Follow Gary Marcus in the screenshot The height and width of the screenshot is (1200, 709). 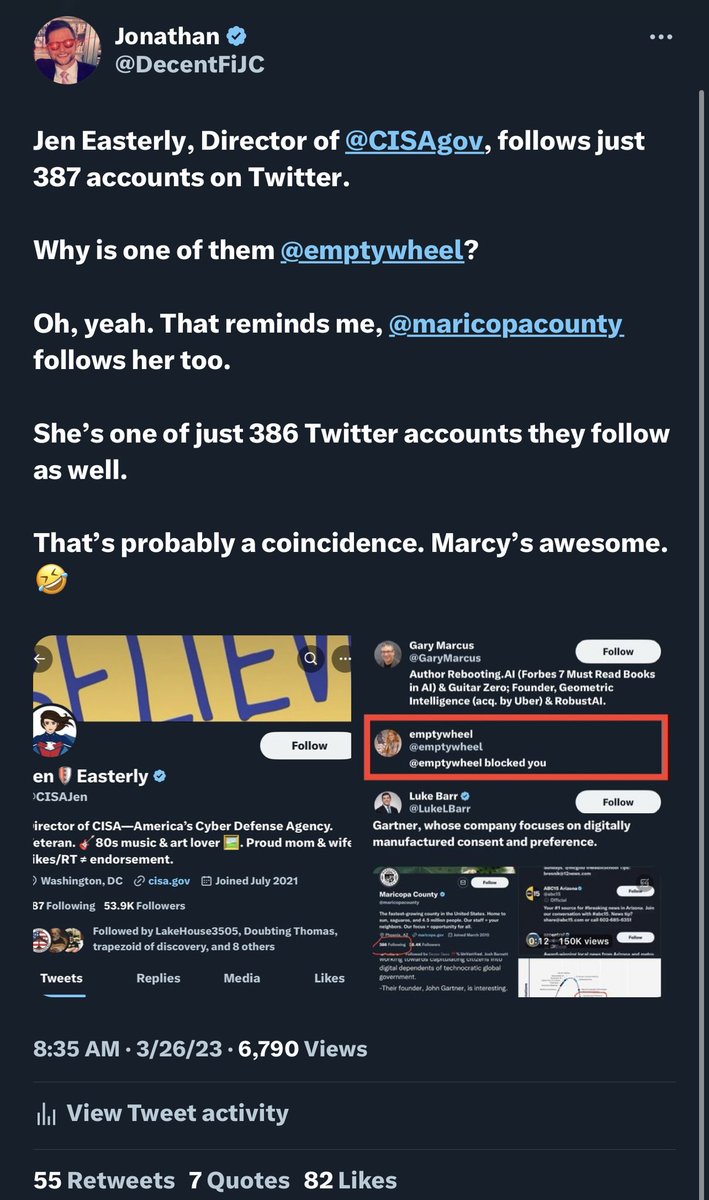point(618,650)
